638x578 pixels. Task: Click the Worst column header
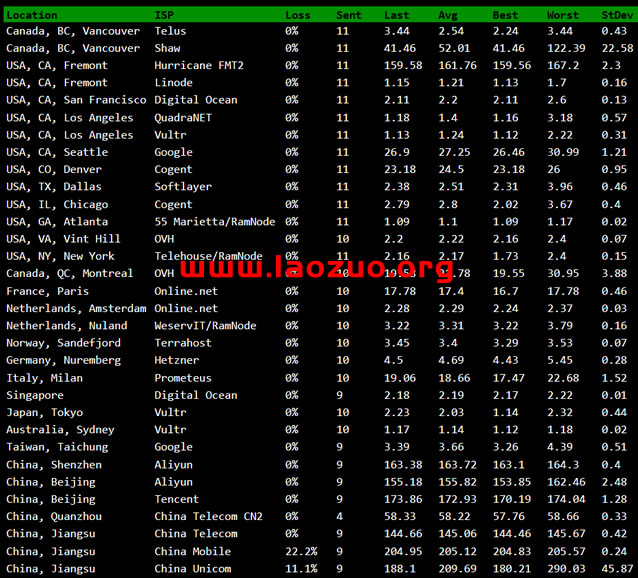(x=562, y=15)
